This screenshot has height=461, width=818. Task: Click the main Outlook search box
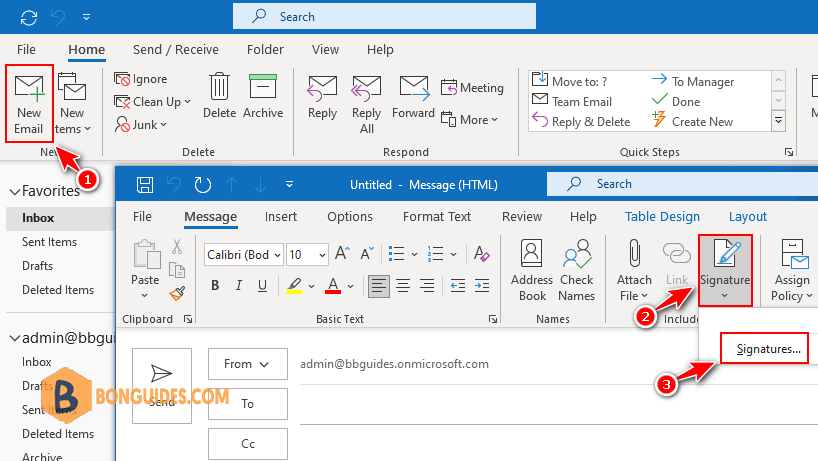(384, 17)
